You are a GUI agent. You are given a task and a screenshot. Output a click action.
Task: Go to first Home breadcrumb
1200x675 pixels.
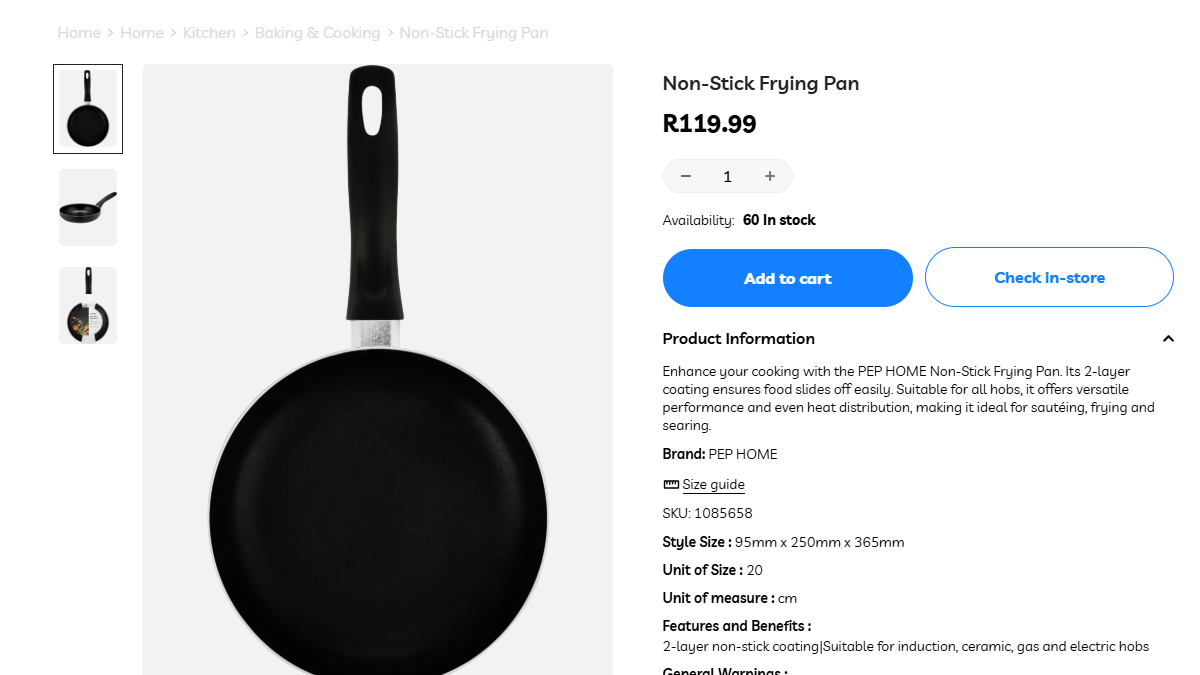(x=79, y=33)
